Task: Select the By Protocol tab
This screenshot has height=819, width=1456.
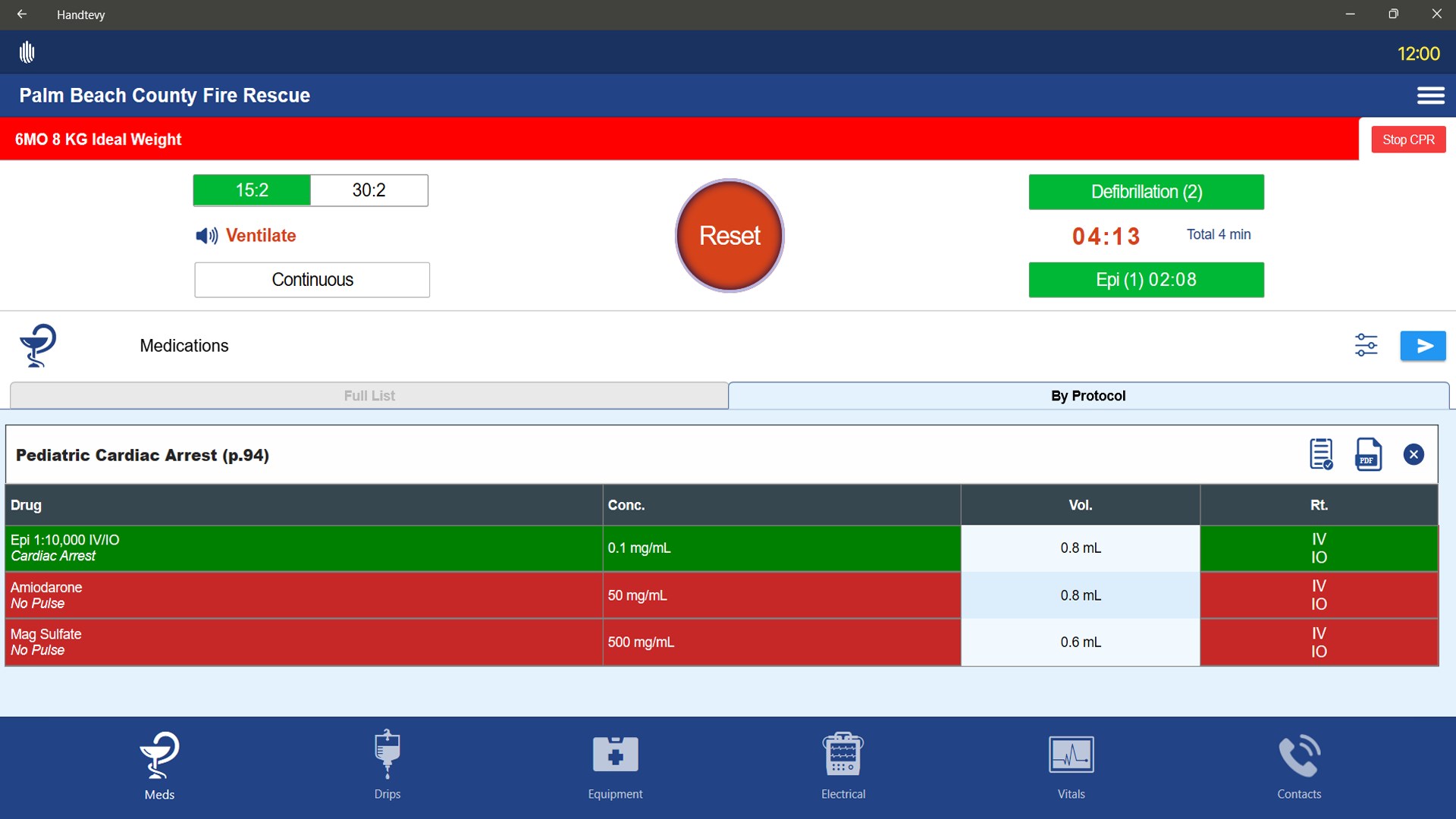Action: tap(1087, 396)
